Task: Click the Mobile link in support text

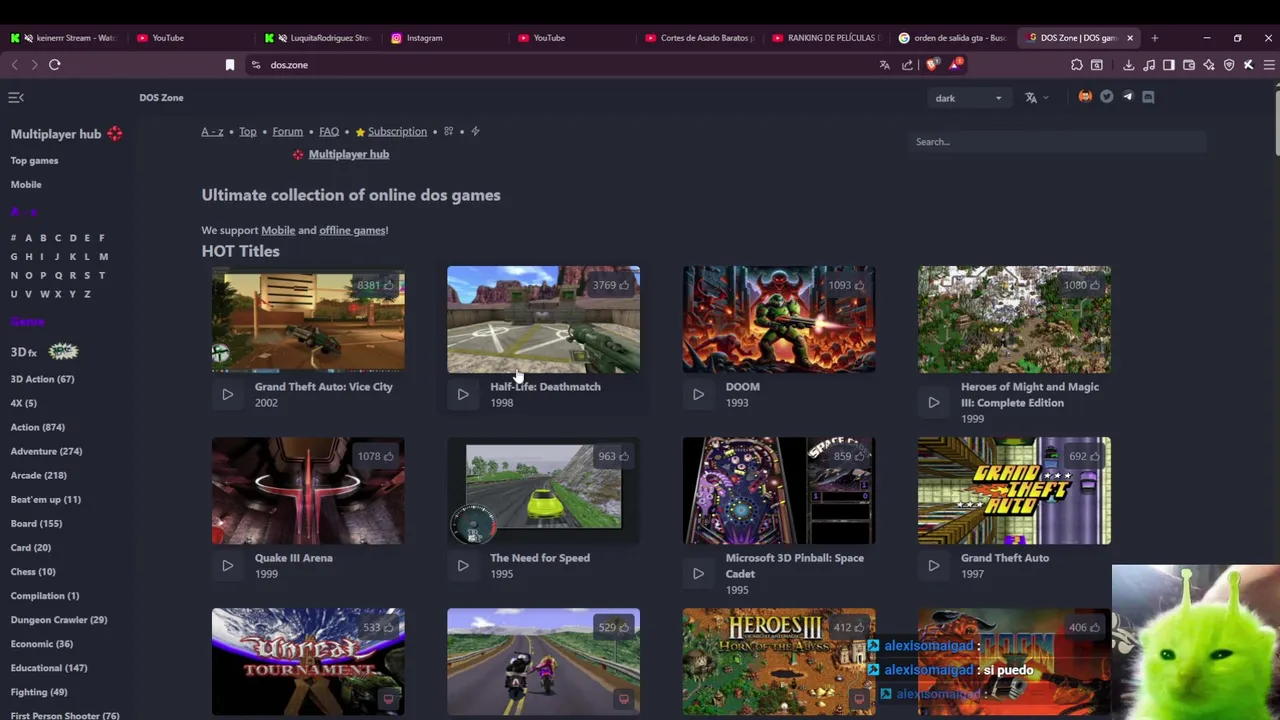Action: coord(278,230)
